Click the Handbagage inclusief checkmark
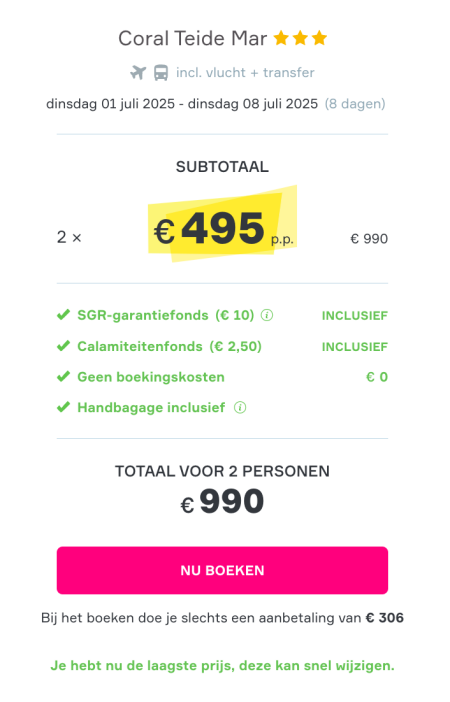 (64, 407)
